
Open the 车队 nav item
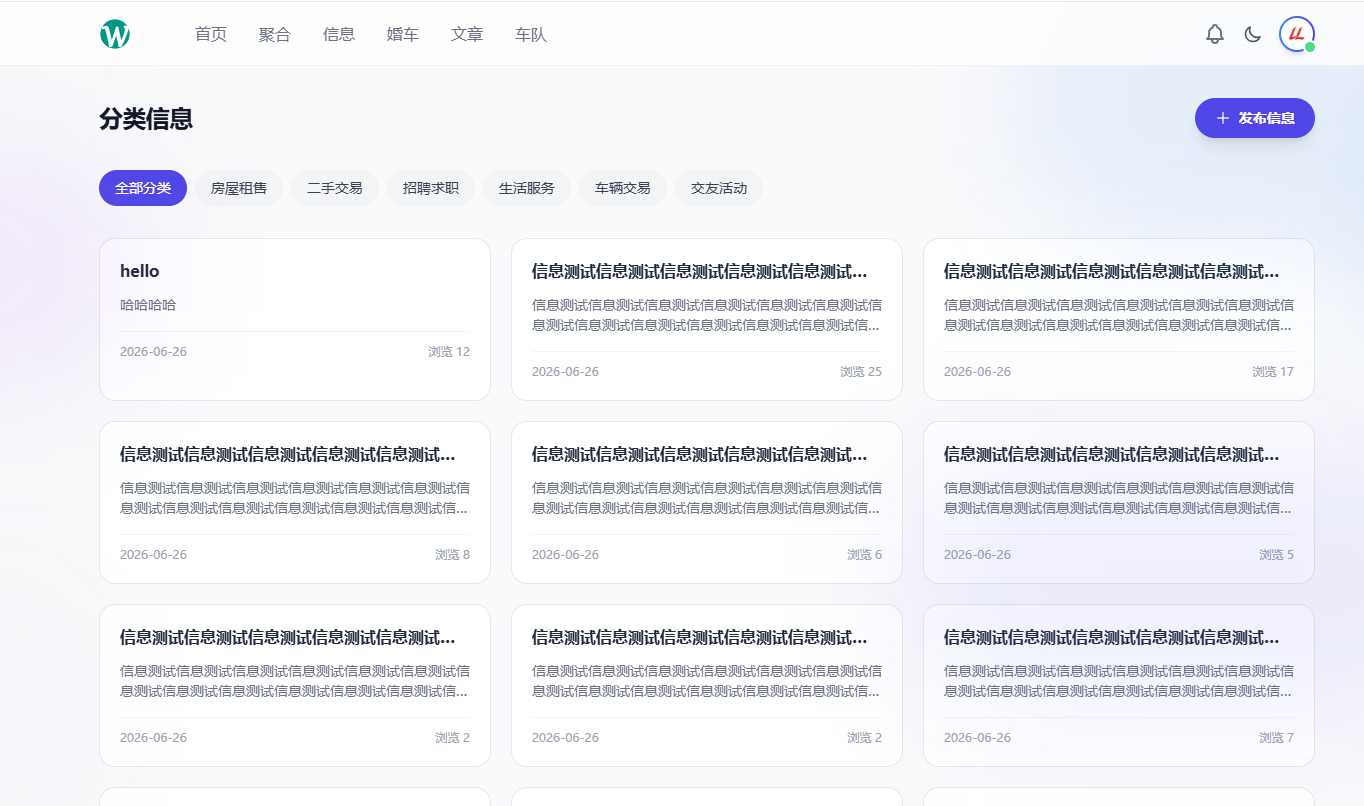(x=531, y=34)
